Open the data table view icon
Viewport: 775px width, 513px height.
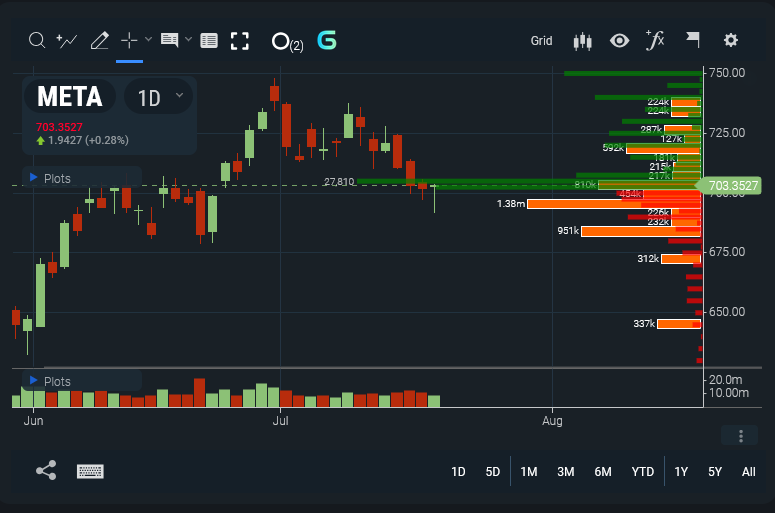[x=209, y=41]
